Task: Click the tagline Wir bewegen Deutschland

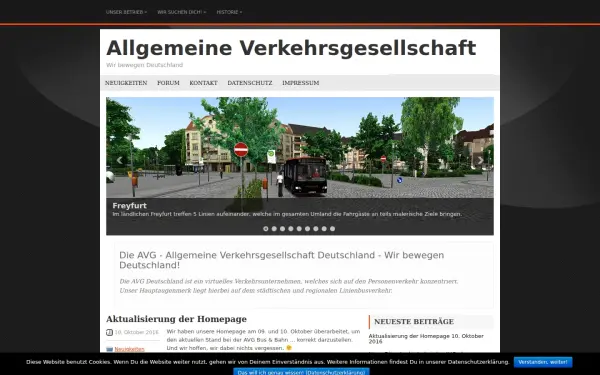Action: (145, 65)
